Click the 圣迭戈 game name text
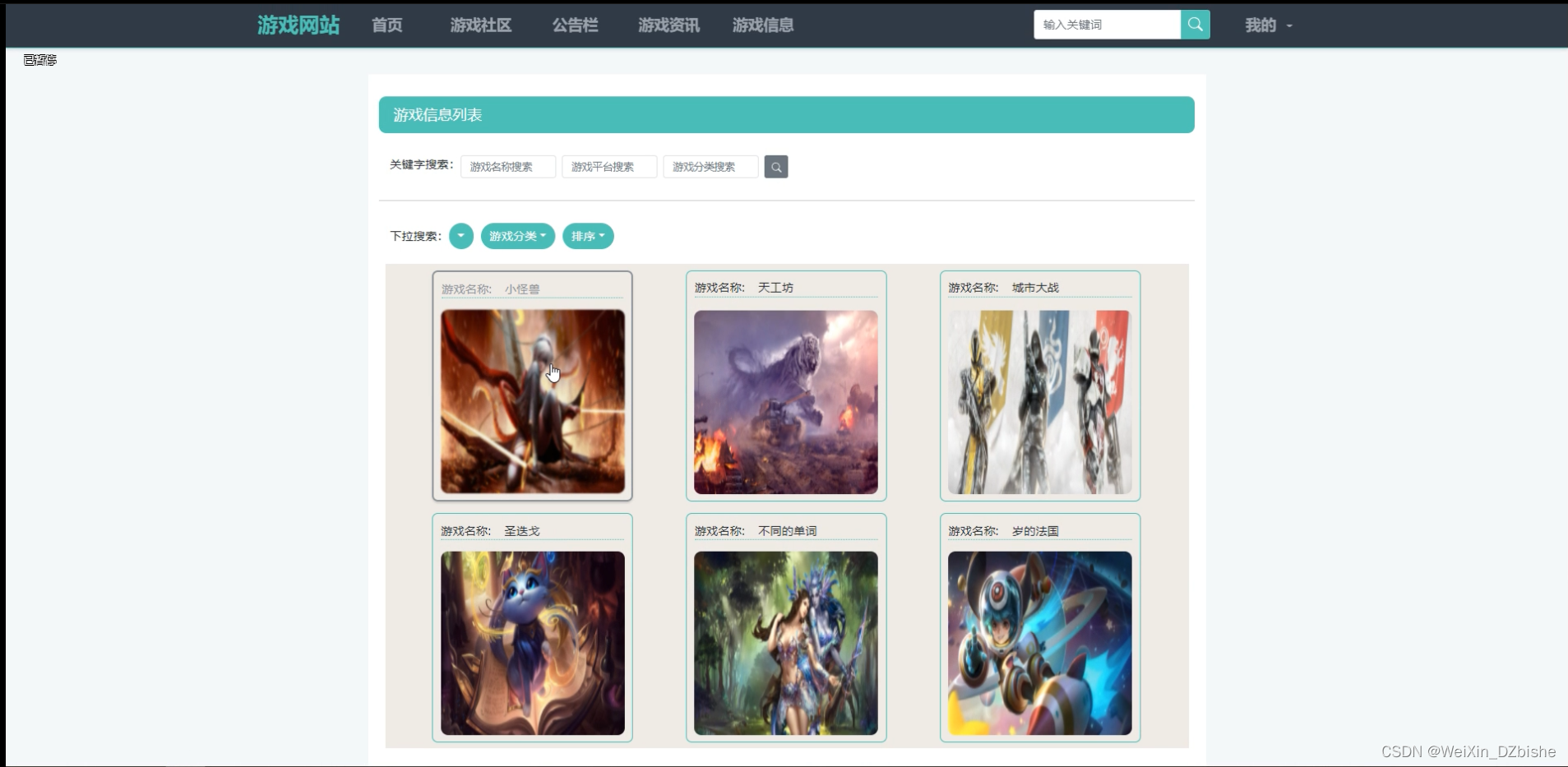The width and height of the screenshot is (1568, 767). 522,531
